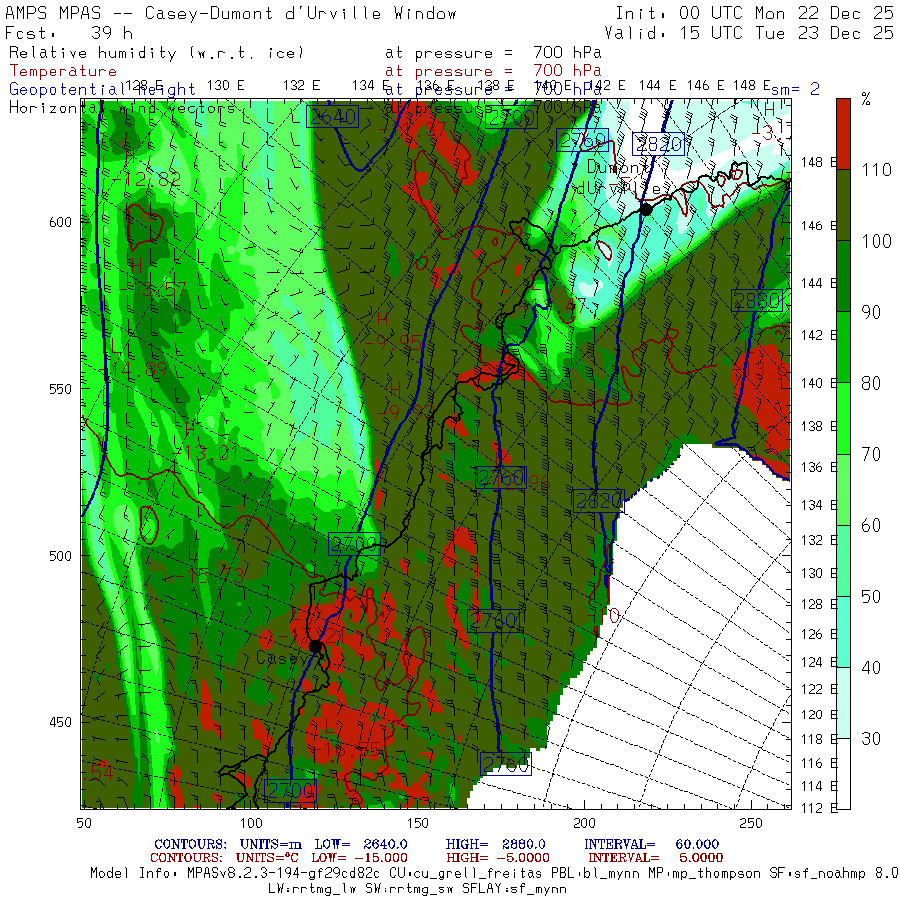Viewport: 900px width, 900px height.
Task: Click the '120 E' longitude label
Action: [819, 715]
